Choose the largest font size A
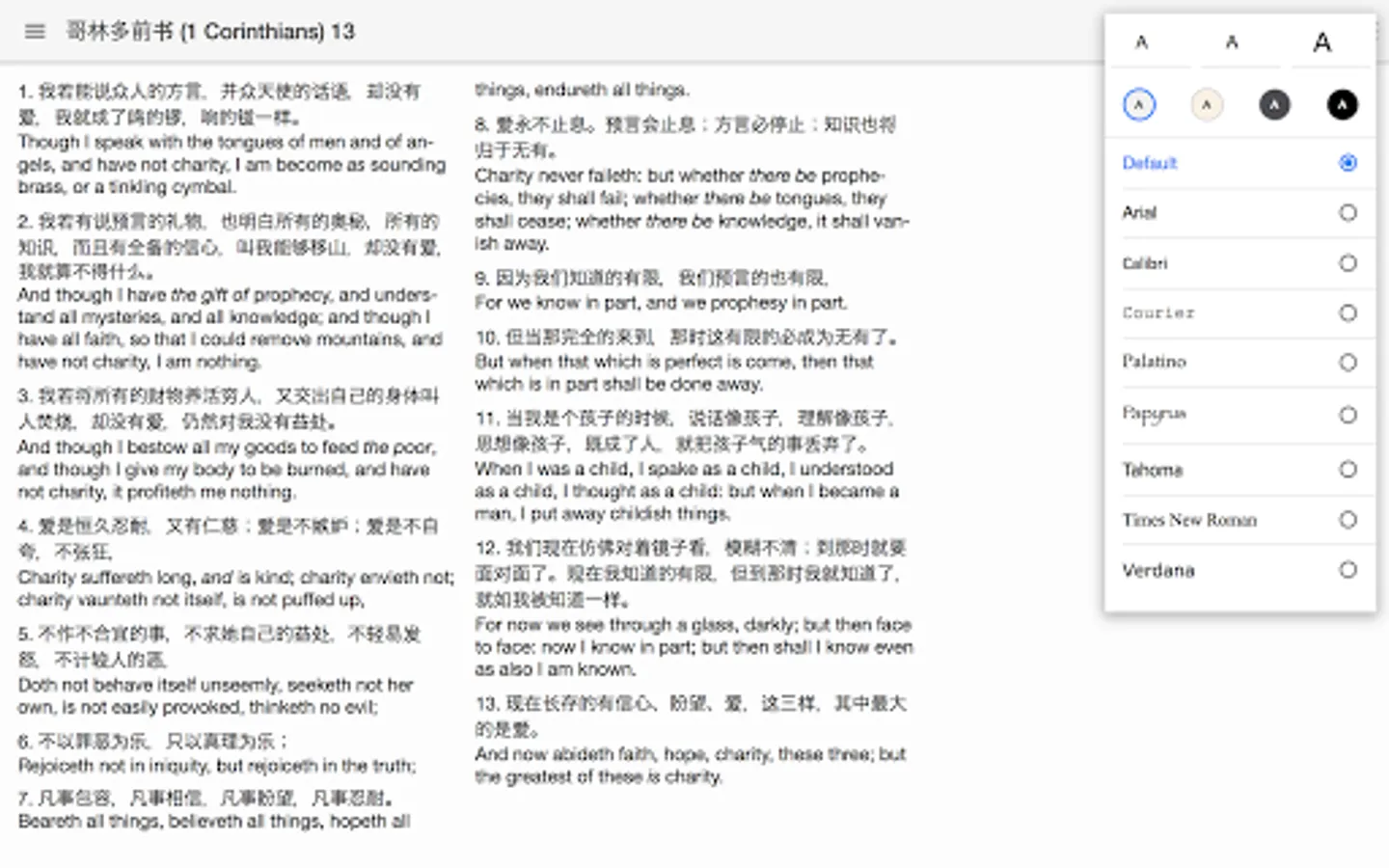Screen dimensions: 1389x868 (x=1322, y=42)
